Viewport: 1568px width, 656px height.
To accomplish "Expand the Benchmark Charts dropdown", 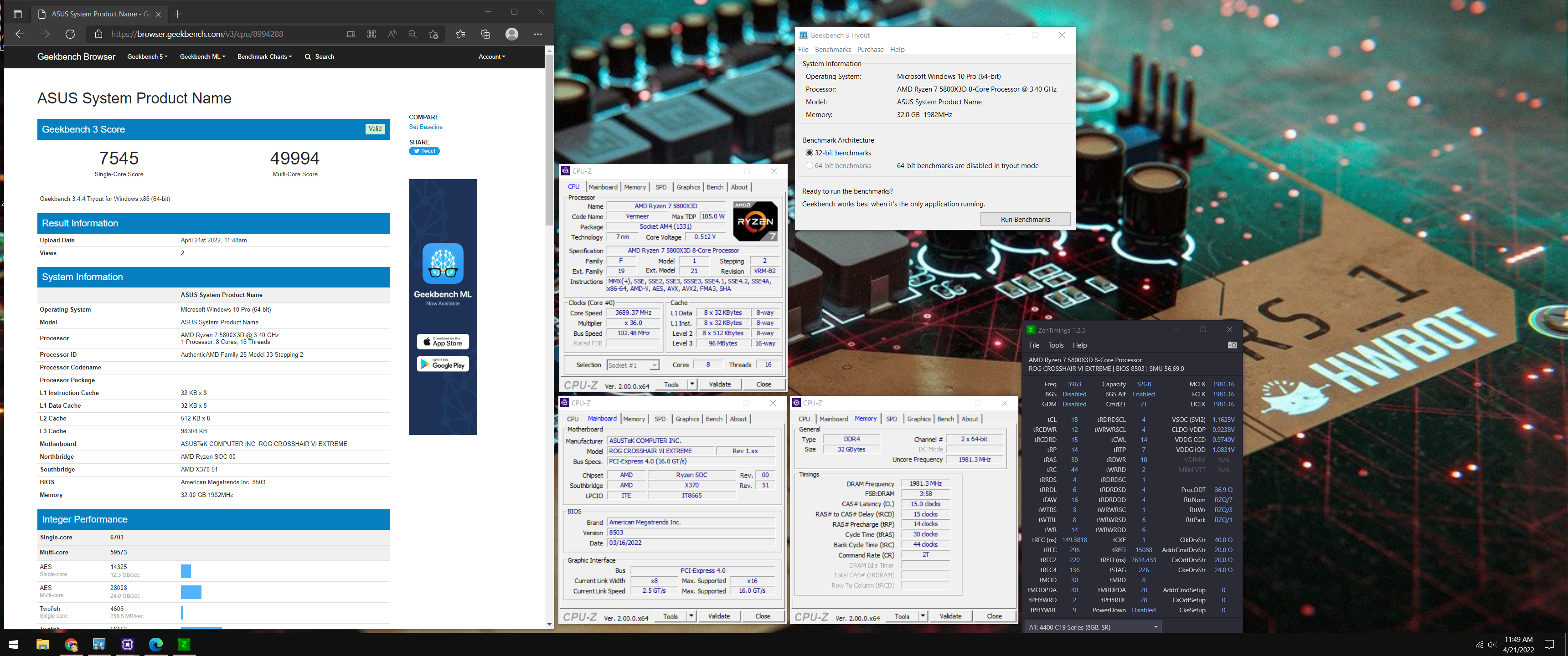I will 265,56.
